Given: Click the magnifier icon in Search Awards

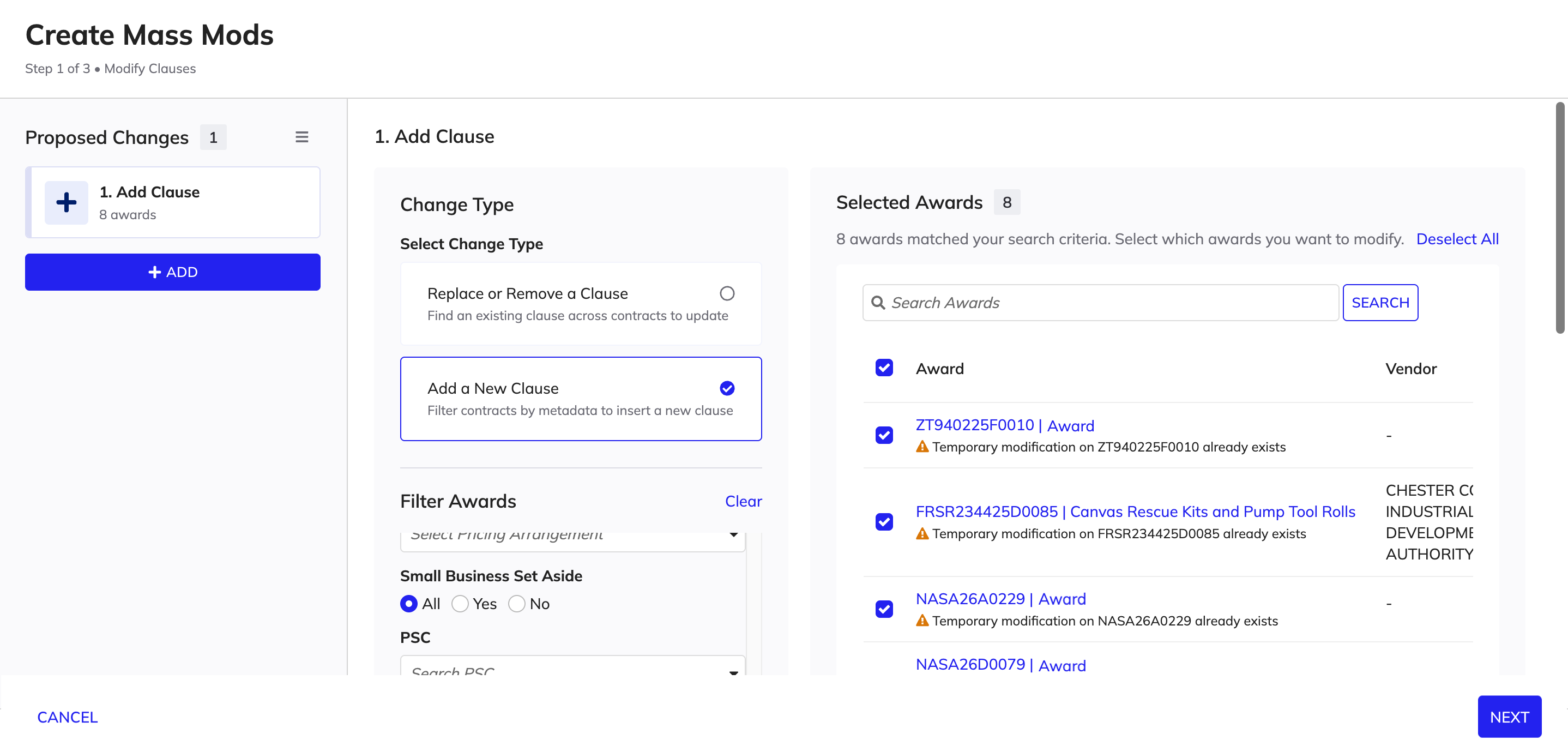Looking at the screenshot, I should [878, 303].
